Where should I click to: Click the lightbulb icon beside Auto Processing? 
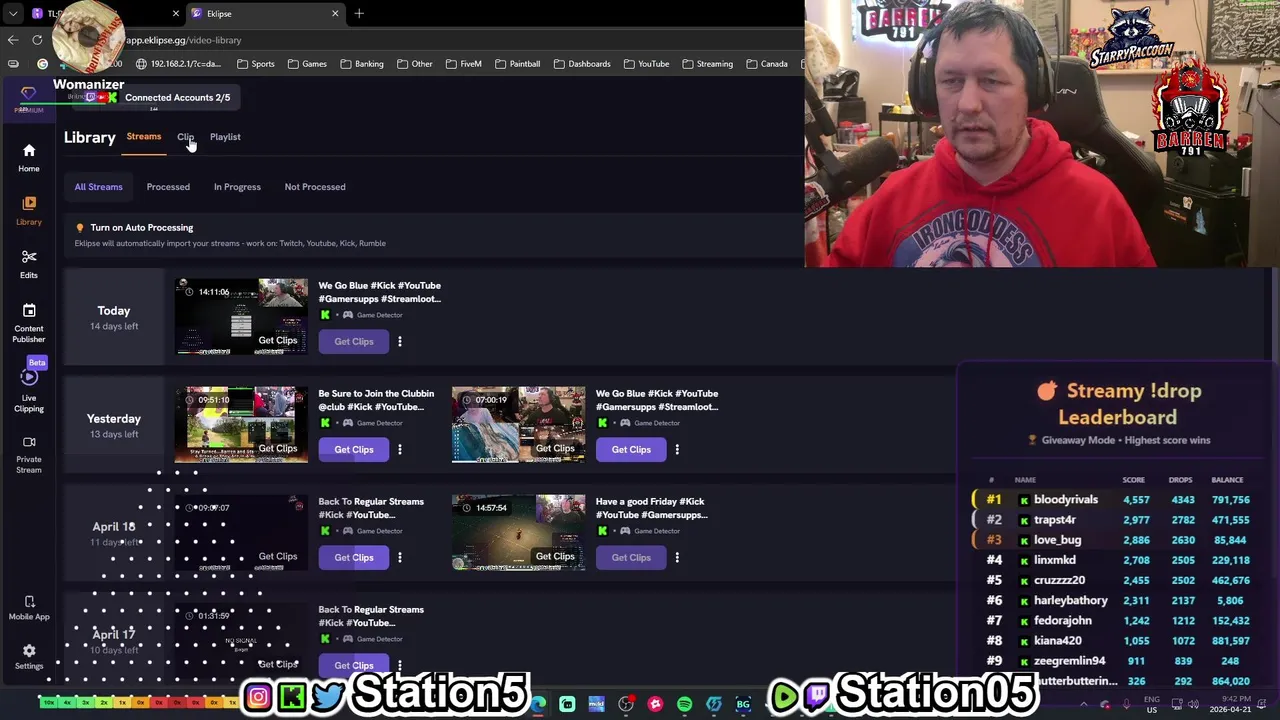pos(80,228)
